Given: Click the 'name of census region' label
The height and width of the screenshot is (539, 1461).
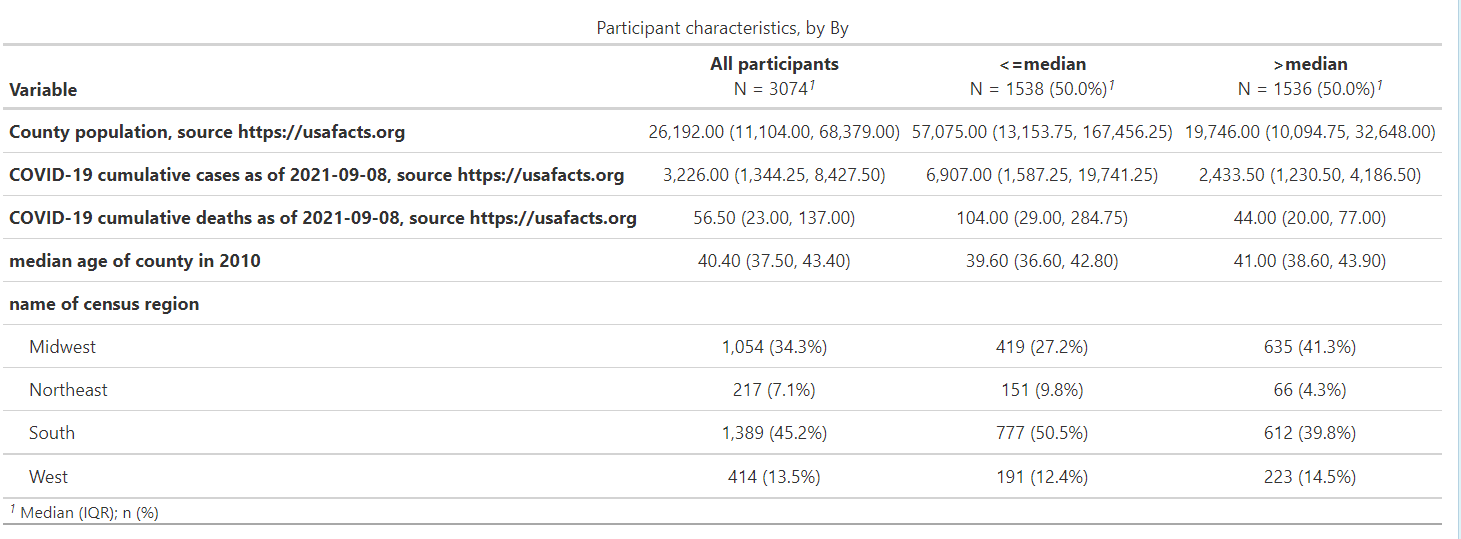Looking at the screenshot, I should [104, 304].
